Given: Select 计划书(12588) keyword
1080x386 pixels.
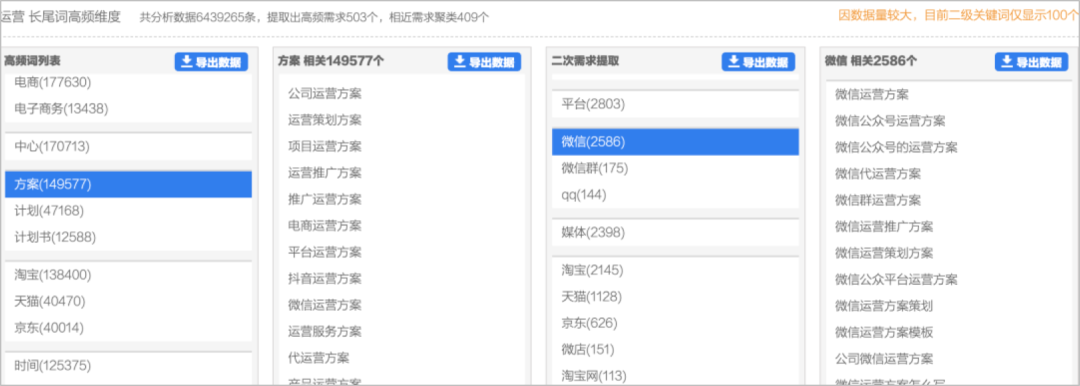Looking at the screenshot, I should point(55,236).
